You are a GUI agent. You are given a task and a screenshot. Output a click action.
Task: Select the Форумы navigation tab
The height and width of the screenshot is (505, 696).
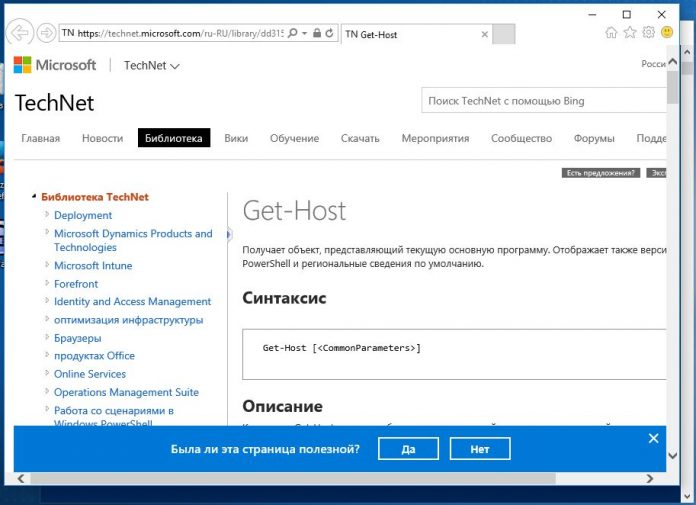click(x=594, y=138)
